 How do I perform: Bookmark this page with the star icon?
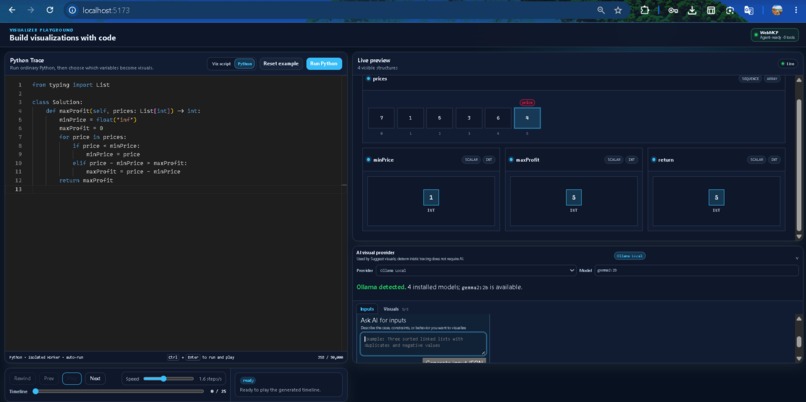(618, 10)
